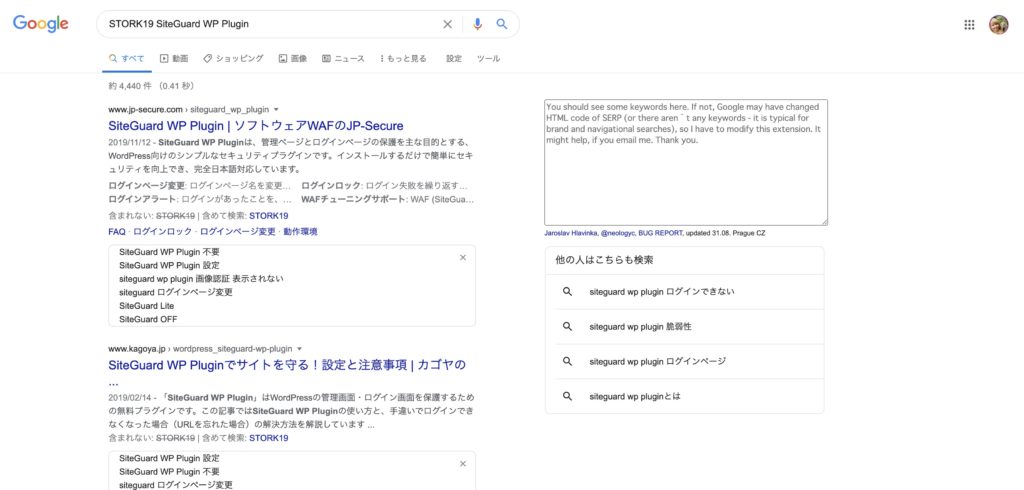Open the ログインページ変更 sitelink next to FAQ

click(x=238, y=232)
